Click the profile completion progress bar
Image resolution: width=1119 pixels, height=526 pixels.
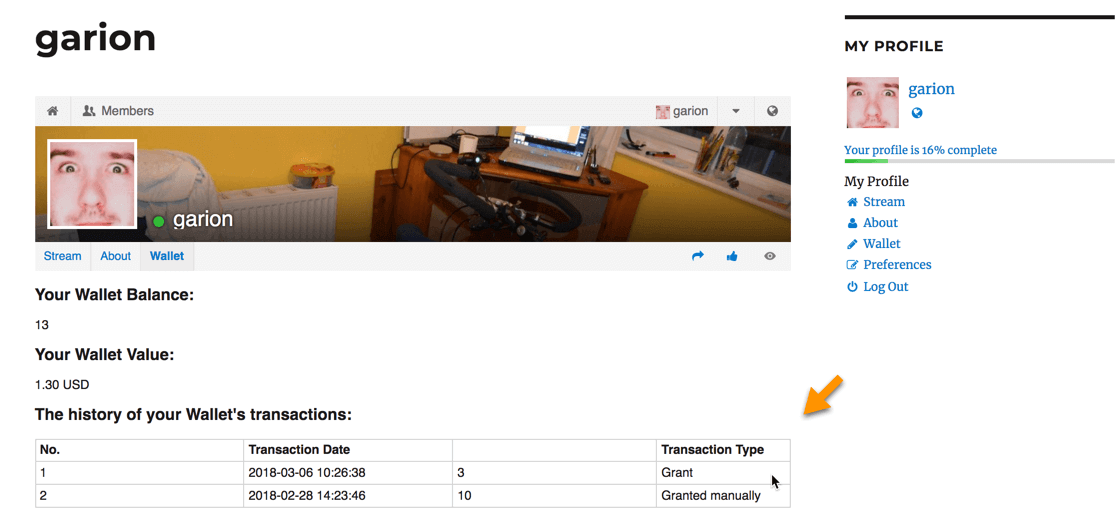(x=978, y=161)
